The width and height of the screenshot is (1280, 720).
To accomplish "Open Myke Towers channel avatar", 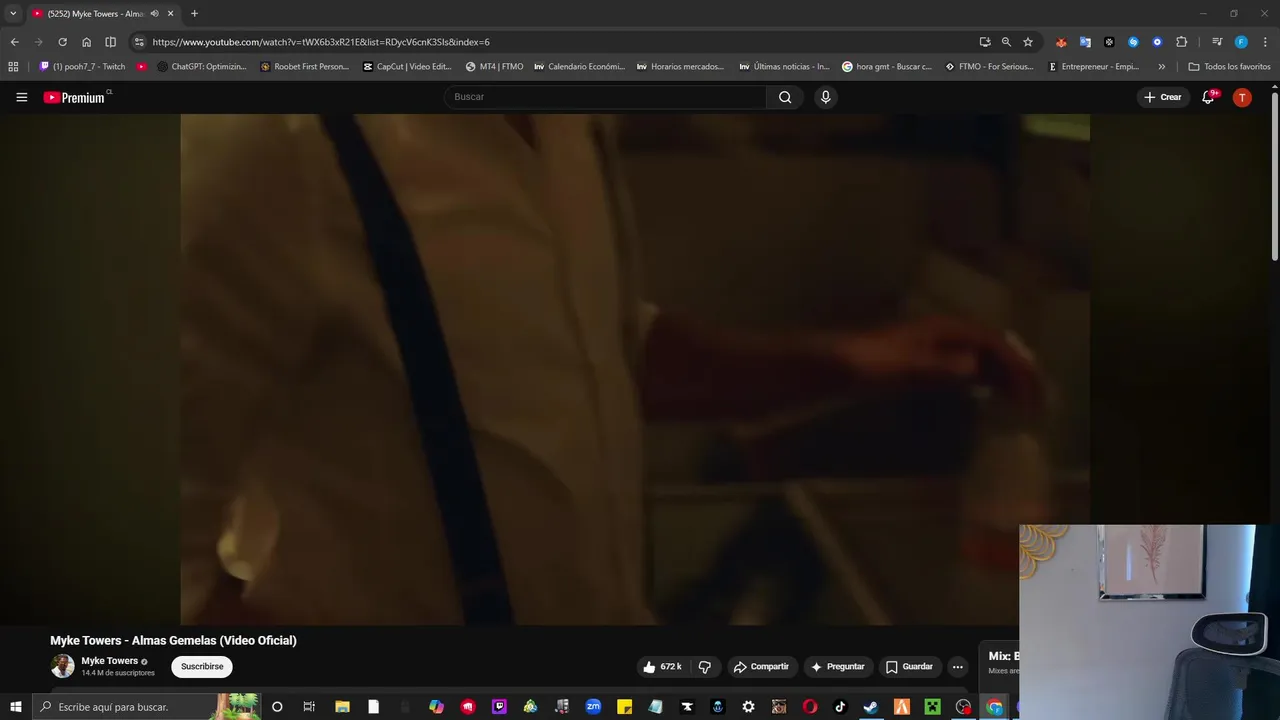I will coord(62,666).
